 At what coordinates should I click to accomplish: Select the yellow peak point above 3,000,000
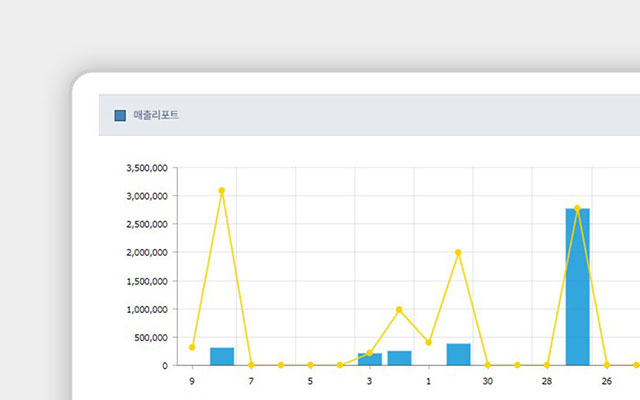point(221,190)
